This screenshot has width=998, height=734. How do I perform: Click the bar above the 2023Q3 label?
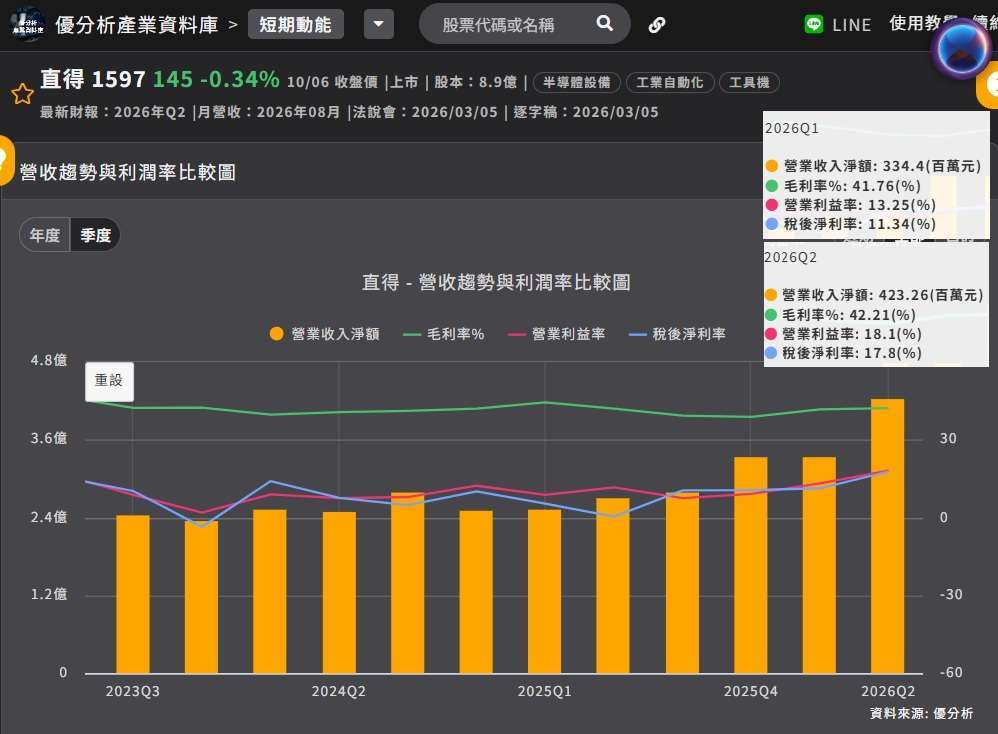[132, 594]
